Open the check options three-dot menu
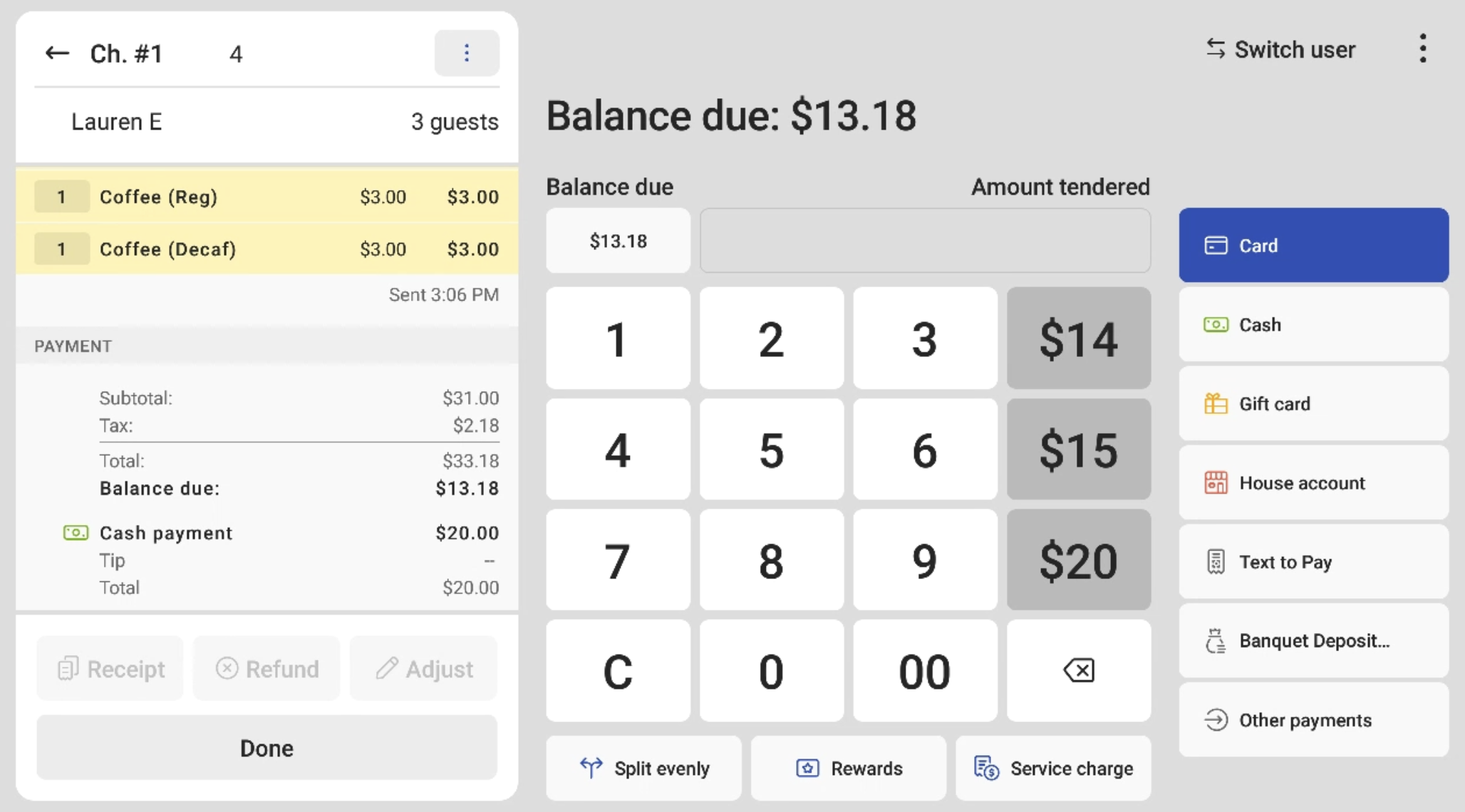 (467, 52)
